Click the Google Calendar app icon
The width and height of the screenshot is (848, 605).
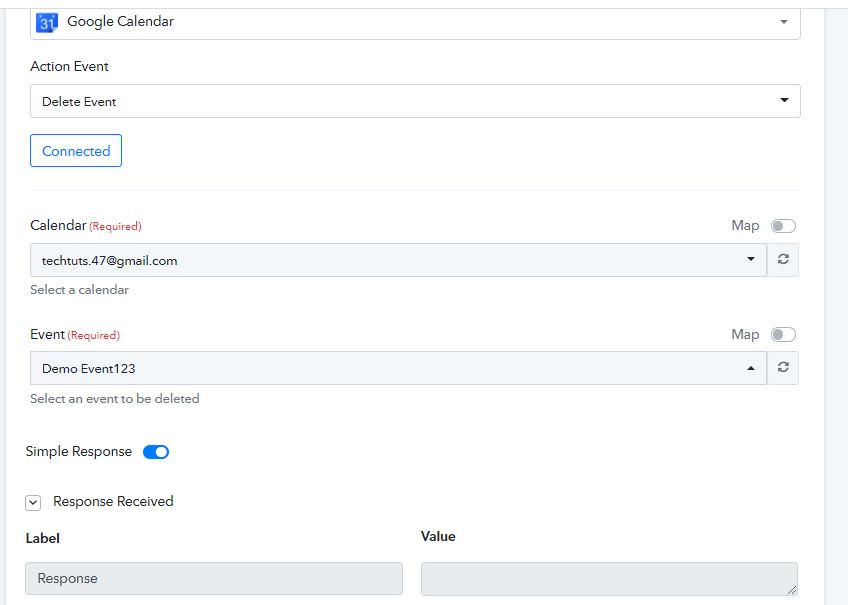coord(47,23)
